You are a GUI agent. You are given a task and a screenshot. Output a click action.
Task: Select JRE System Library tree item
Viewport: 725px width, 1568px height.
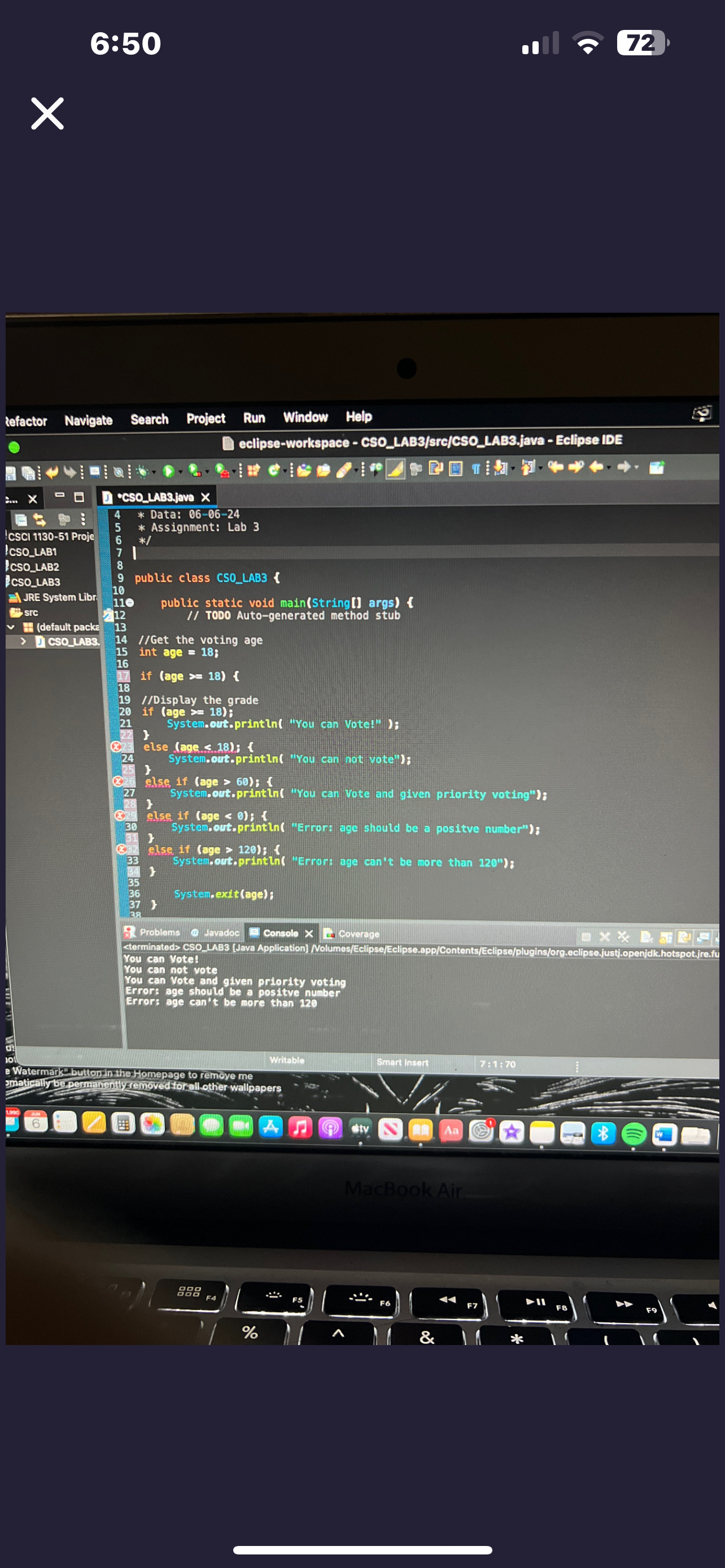point(54,597)
